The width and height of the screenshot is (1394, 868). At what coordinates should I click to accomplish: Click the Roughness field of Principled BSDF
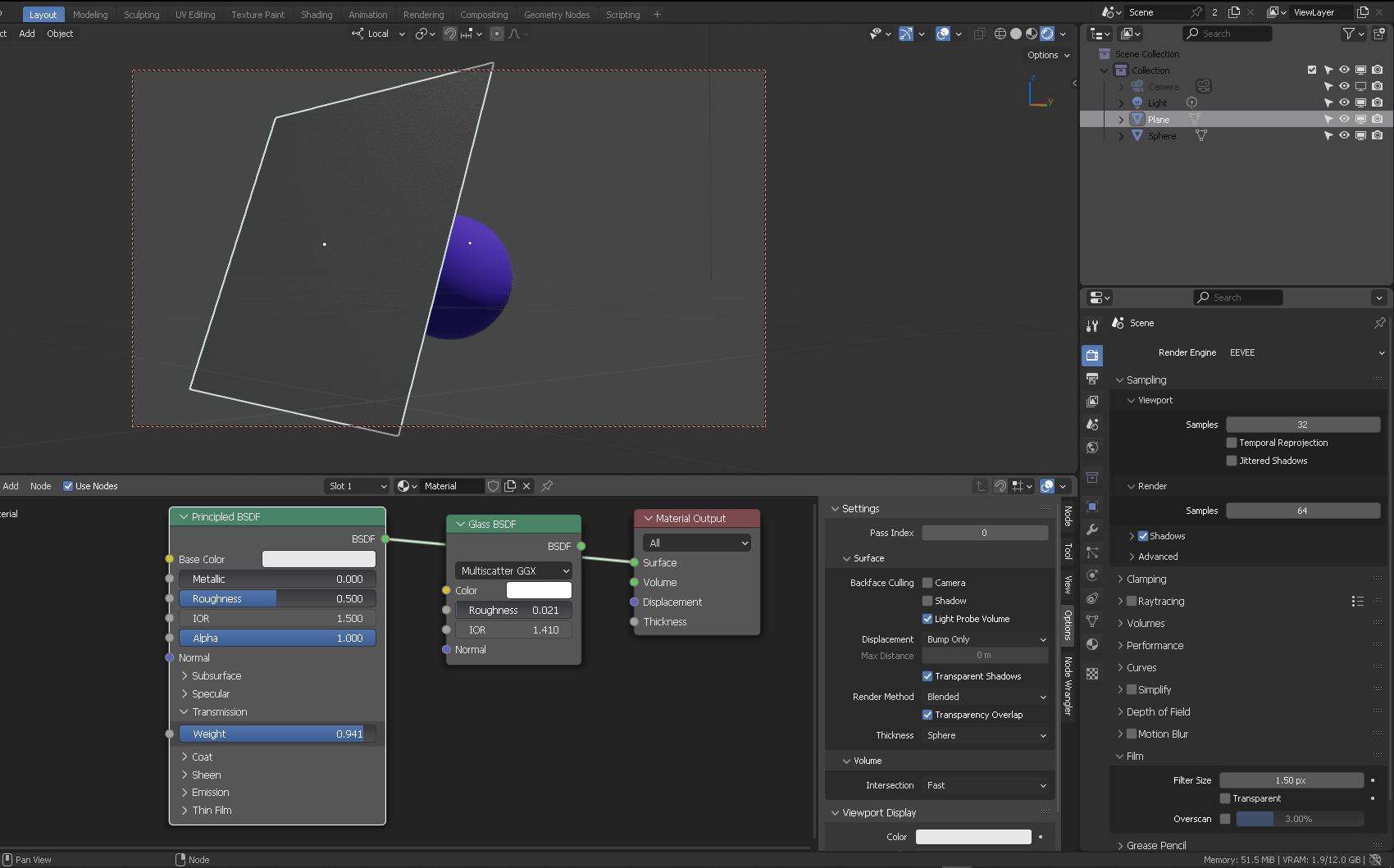coord(277,598)
